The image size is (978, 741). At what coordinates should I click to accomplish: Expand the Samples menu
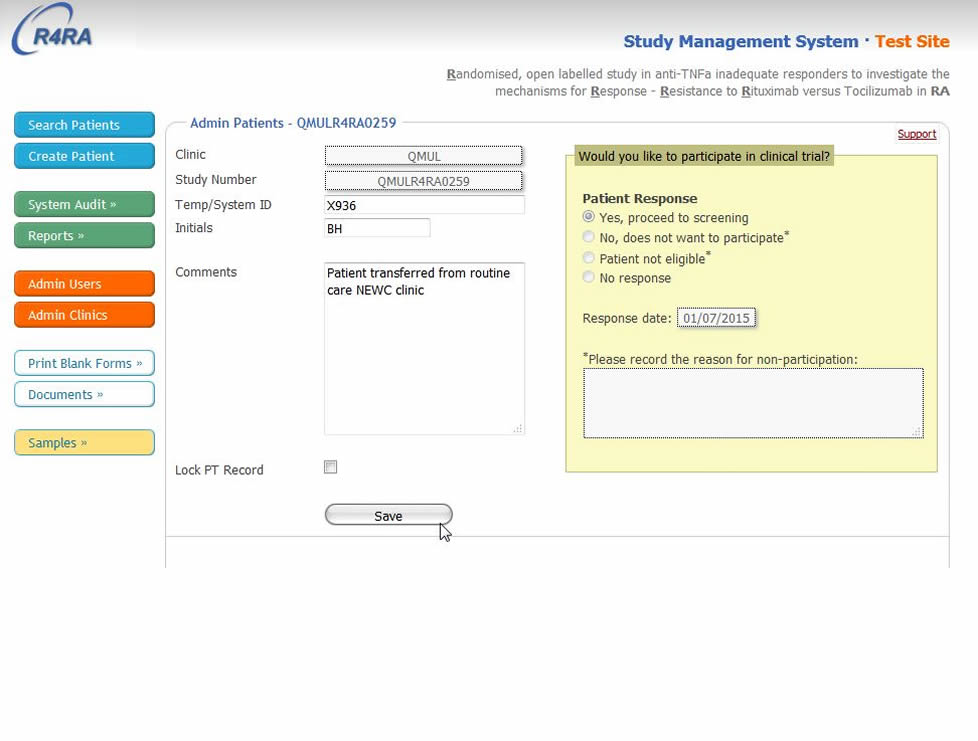click(84, 443)
